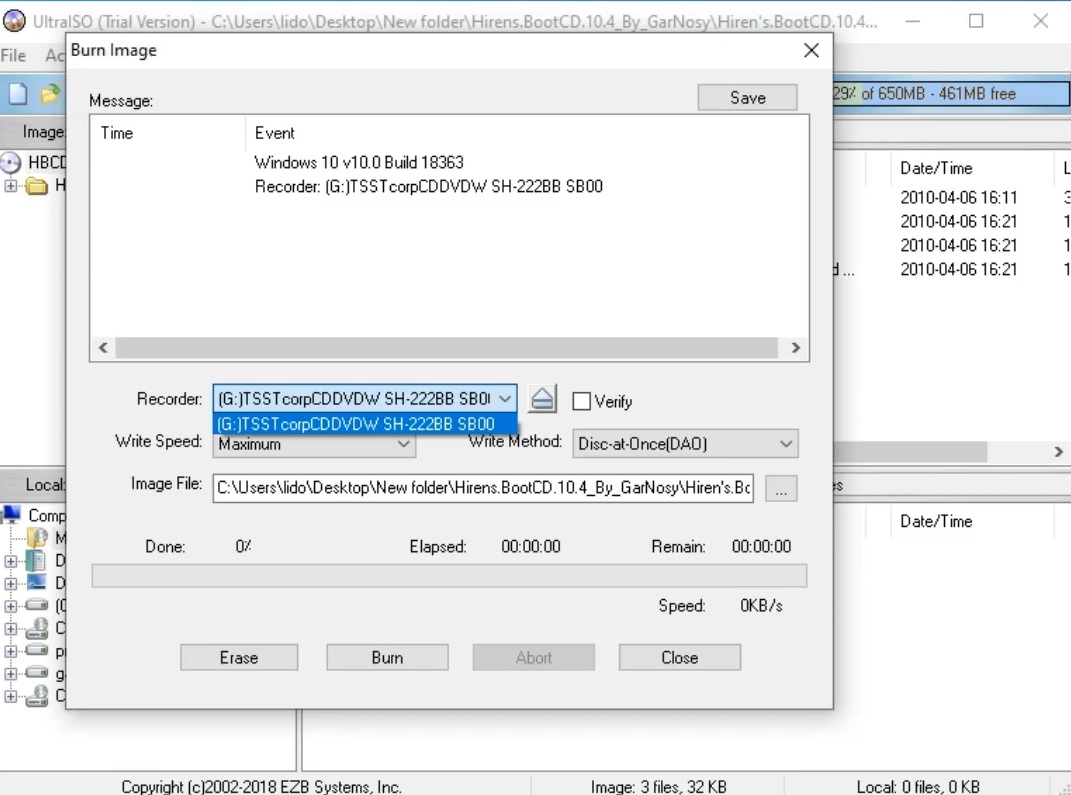
Task: Click the browse ellipsis button for Image File
Action: [781, 488]
